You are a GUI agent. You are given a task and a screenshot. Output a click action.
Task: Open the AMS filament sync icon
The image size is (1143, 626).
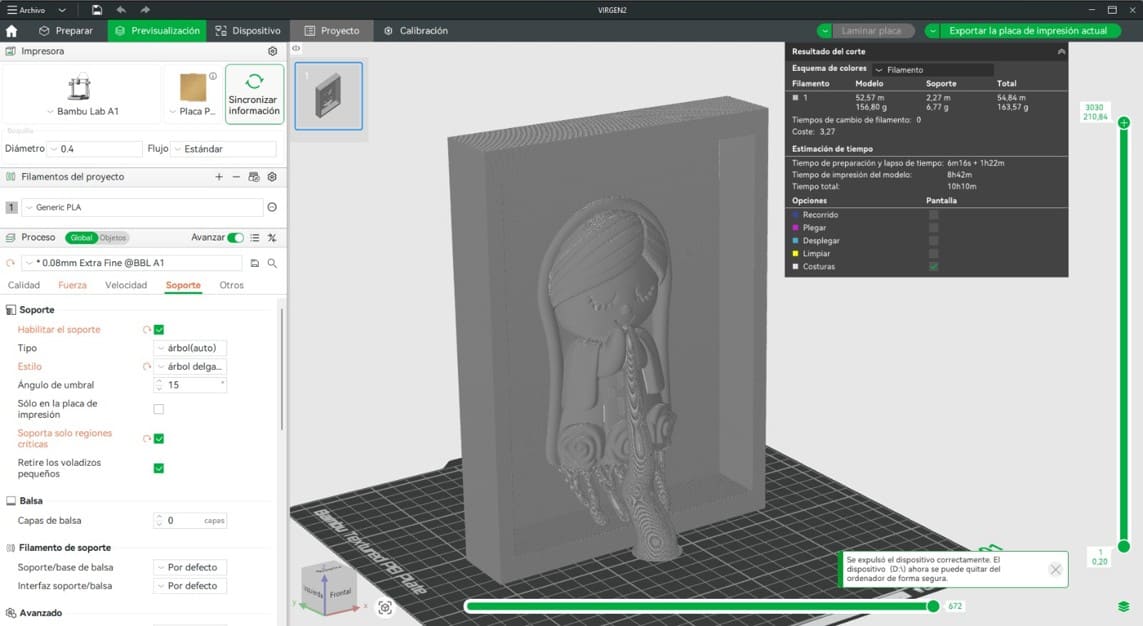click(254, 176)
